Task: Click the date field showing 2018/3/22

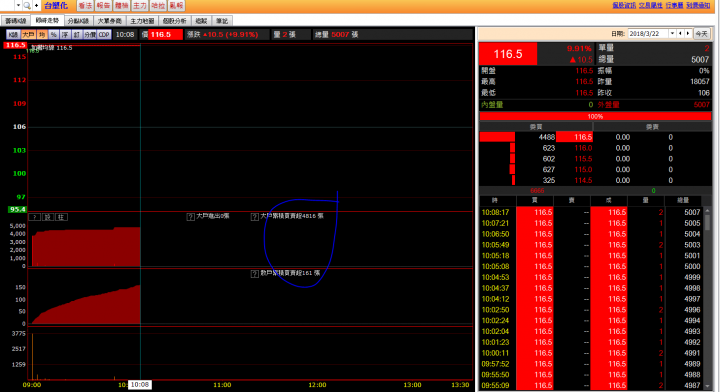Action: (648, 34)
